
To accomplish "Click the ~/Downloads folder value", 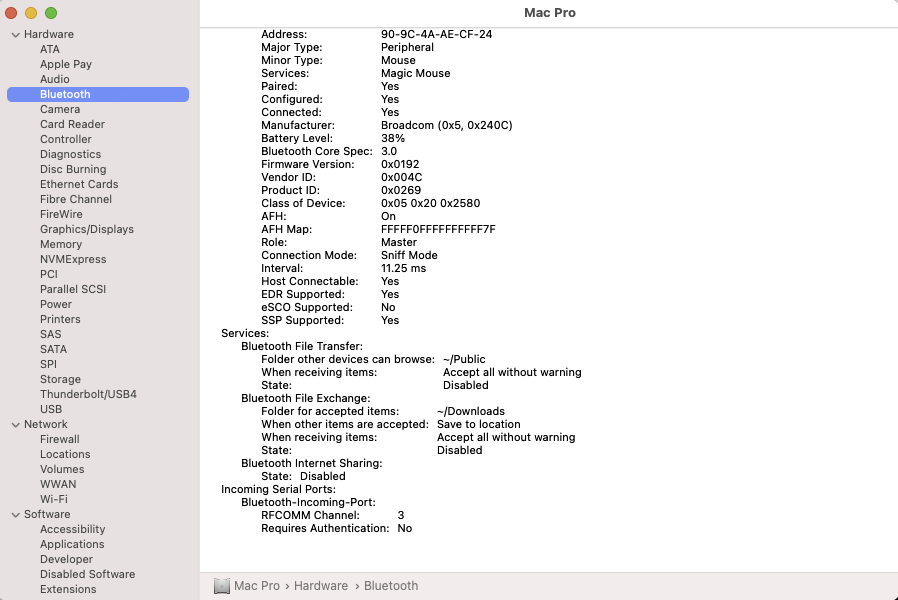I will click(471, 412).
